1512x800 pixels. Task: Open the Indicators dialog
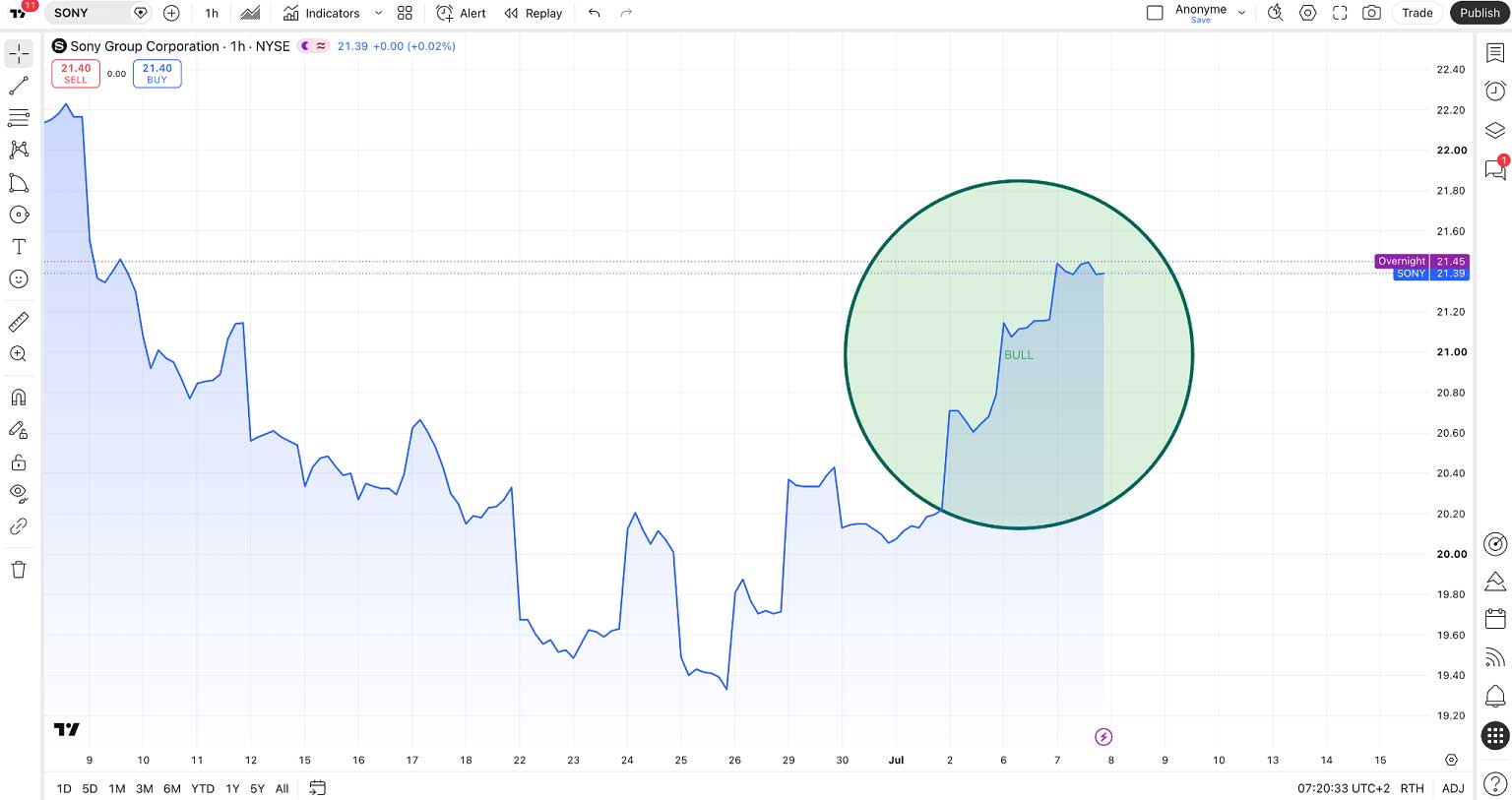click(x=321, y=13)
